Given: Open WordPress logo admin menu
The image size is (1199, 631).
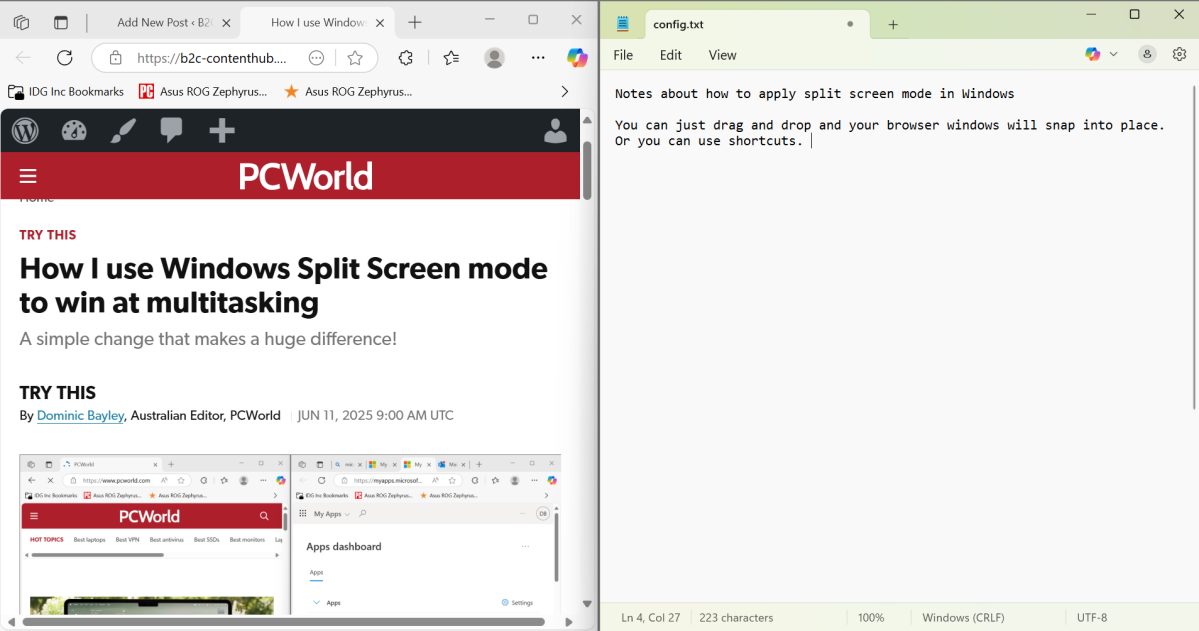Looking at the screenshot, I should [25, 131].
